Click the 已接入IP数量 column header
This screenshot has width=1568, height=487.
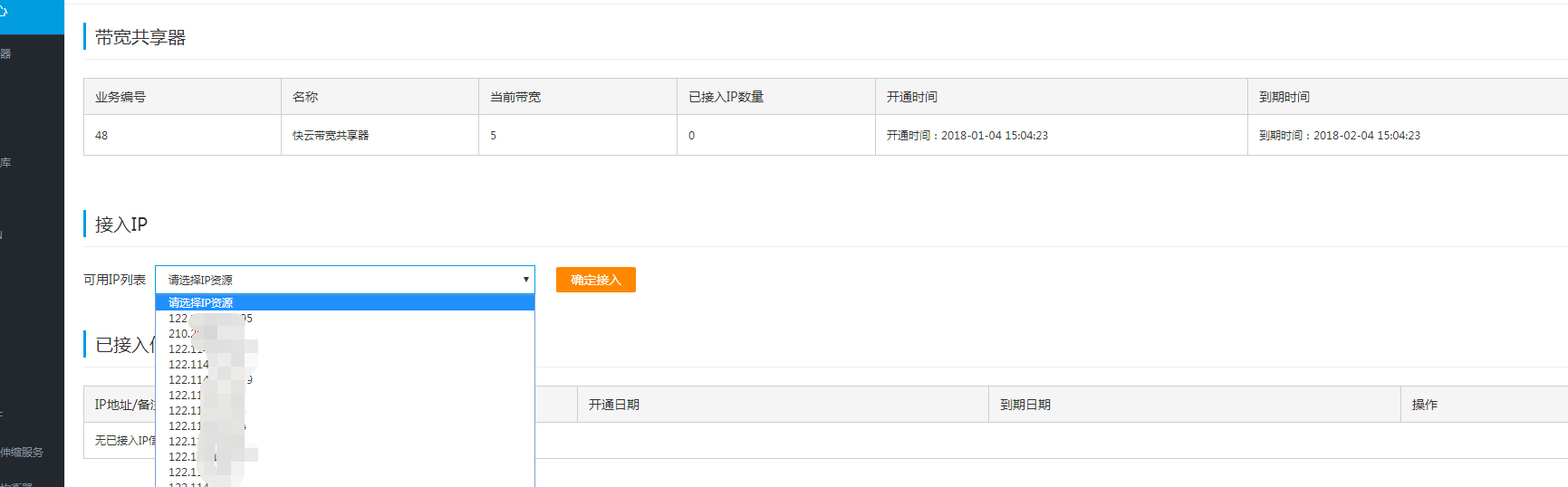point(726,97)
